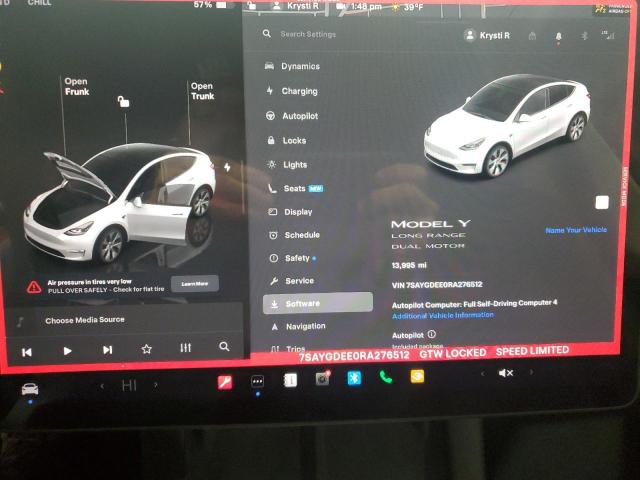This screenshot has width=640, height=480.
Task: Open notifications bell in settings header
Action: coord(558,36)
